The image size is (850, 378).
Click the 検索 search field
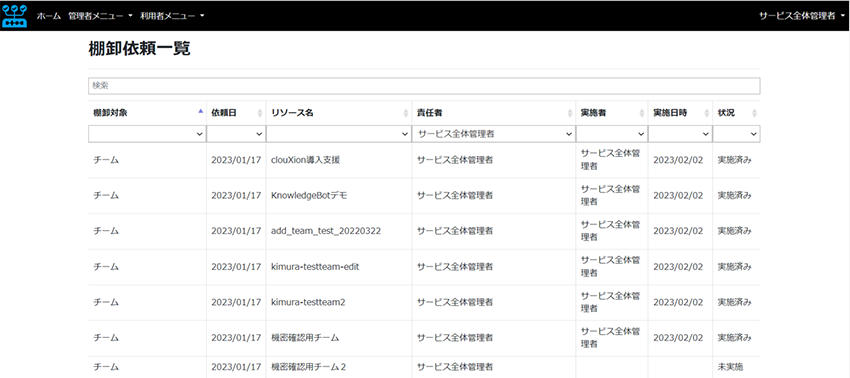[424, 86]
